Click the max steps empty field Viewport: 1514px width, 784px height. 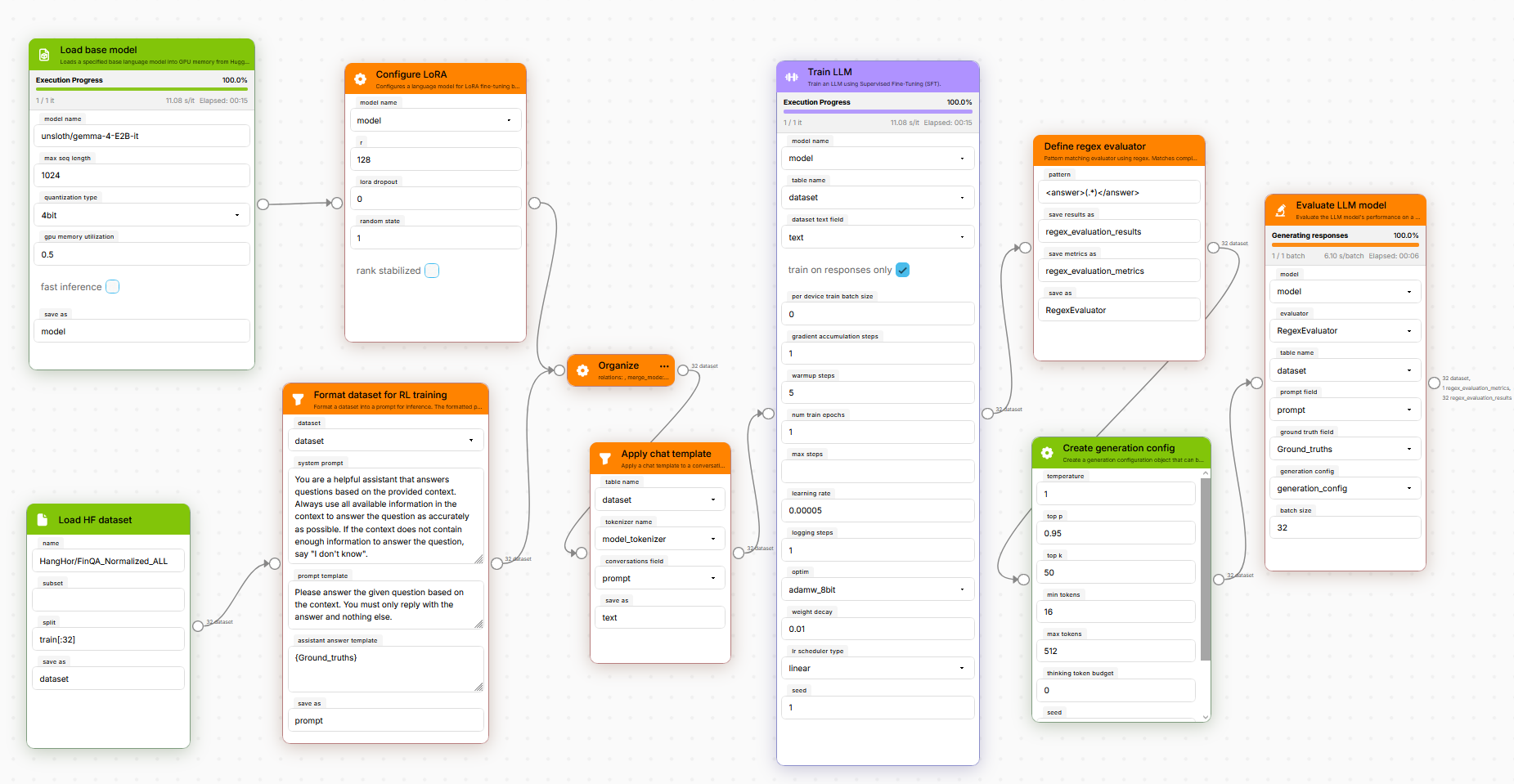(878, 471)
